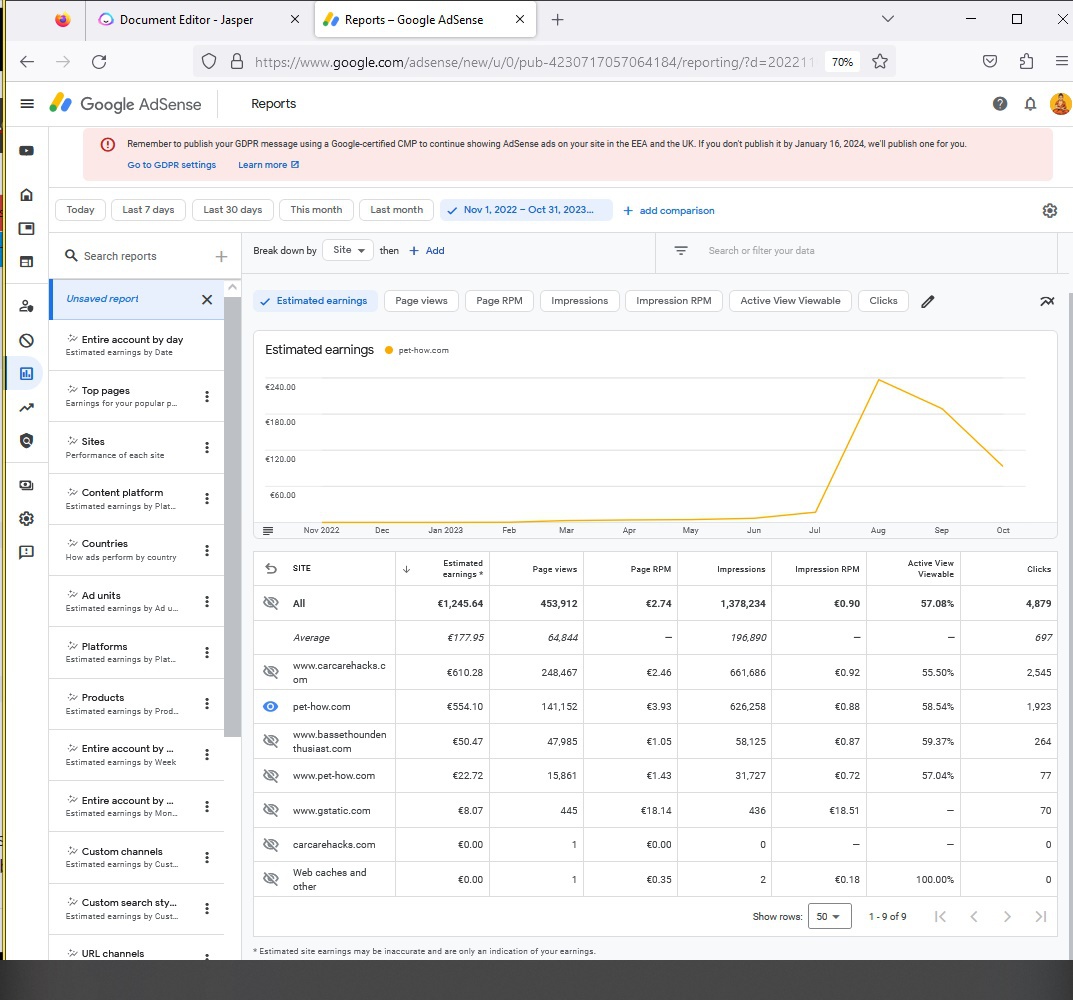Click the AdSense Help question mark icon
Image resolution: width=1073 pixels, height=1000 pixels.
coord(1000,103)
